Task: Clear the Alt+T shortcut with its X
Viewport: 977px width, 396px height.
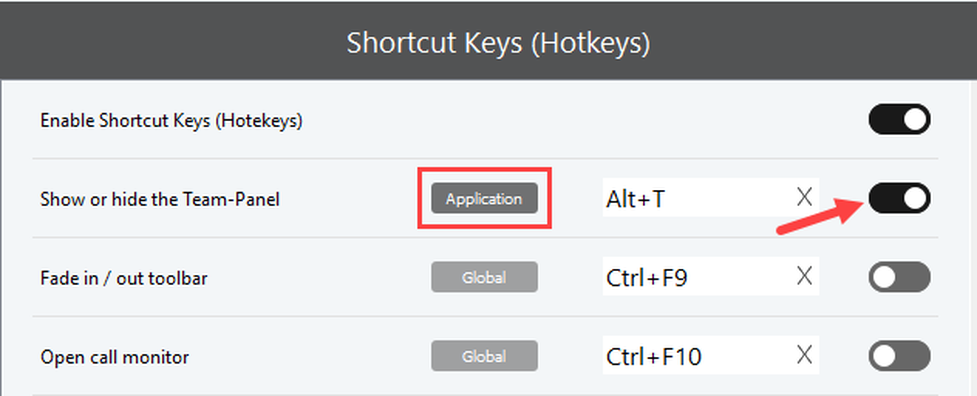Action: click(x=804, y=198)
